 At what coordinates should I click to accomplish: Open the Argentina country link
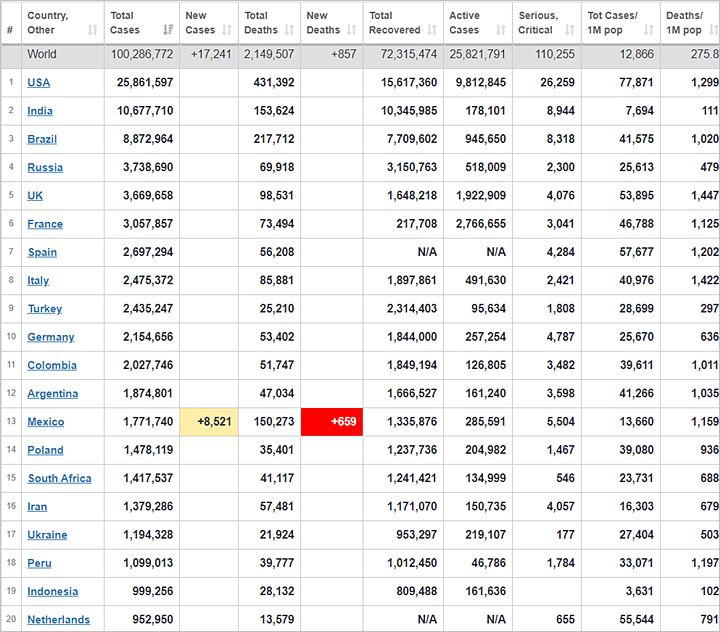point(52,394)
